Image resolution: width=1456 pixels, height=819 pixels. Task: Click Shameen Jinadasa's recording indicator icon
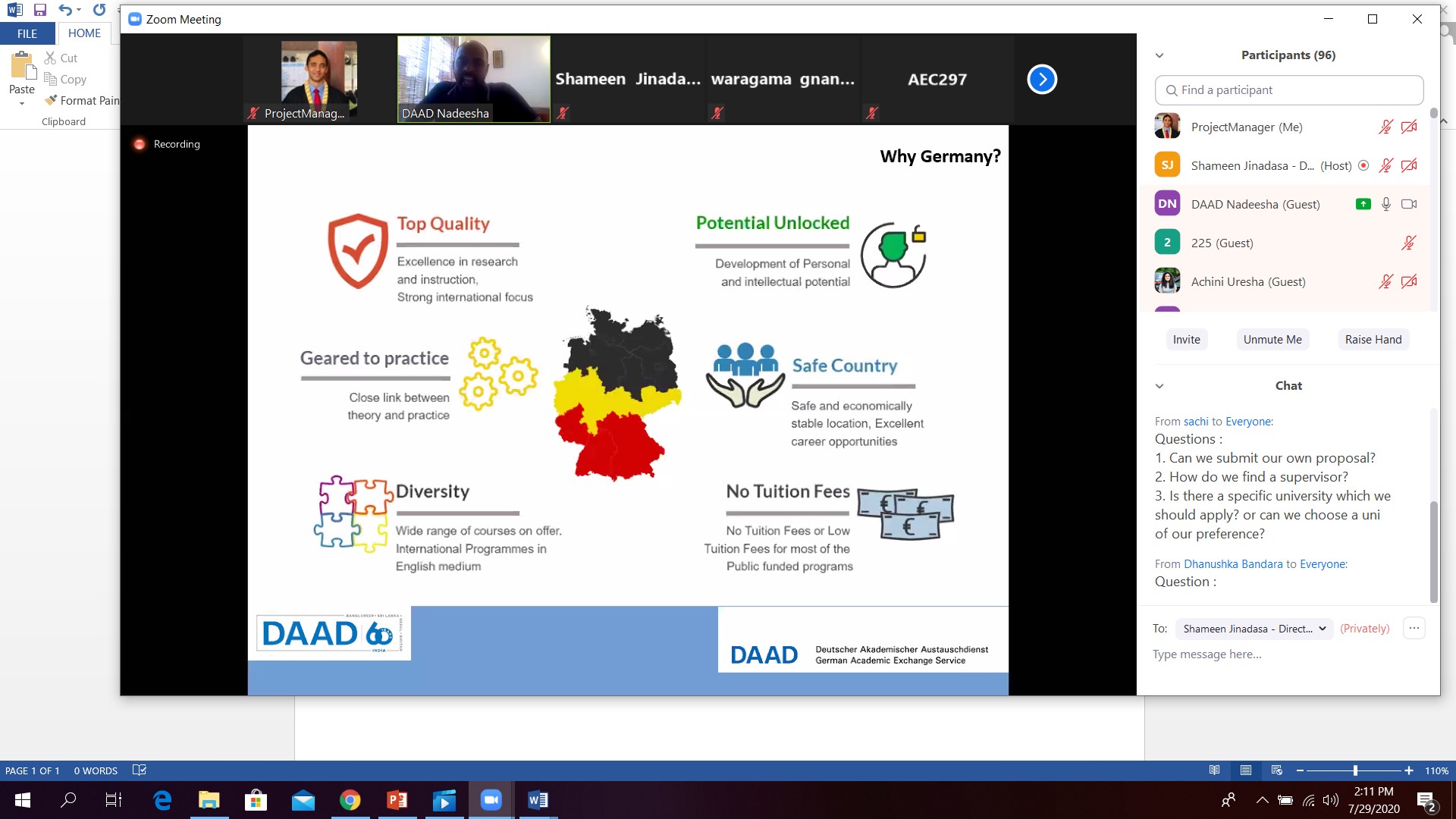click(1363, 166)
